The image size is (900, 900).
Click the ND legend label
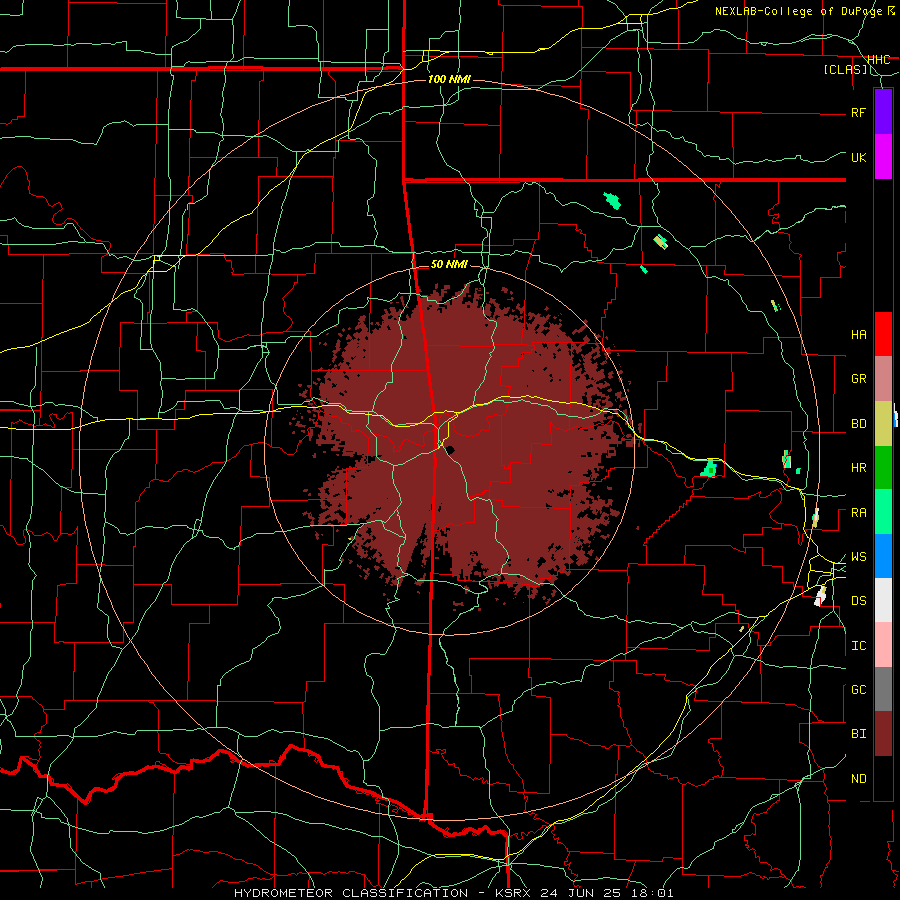click(858, 779)
